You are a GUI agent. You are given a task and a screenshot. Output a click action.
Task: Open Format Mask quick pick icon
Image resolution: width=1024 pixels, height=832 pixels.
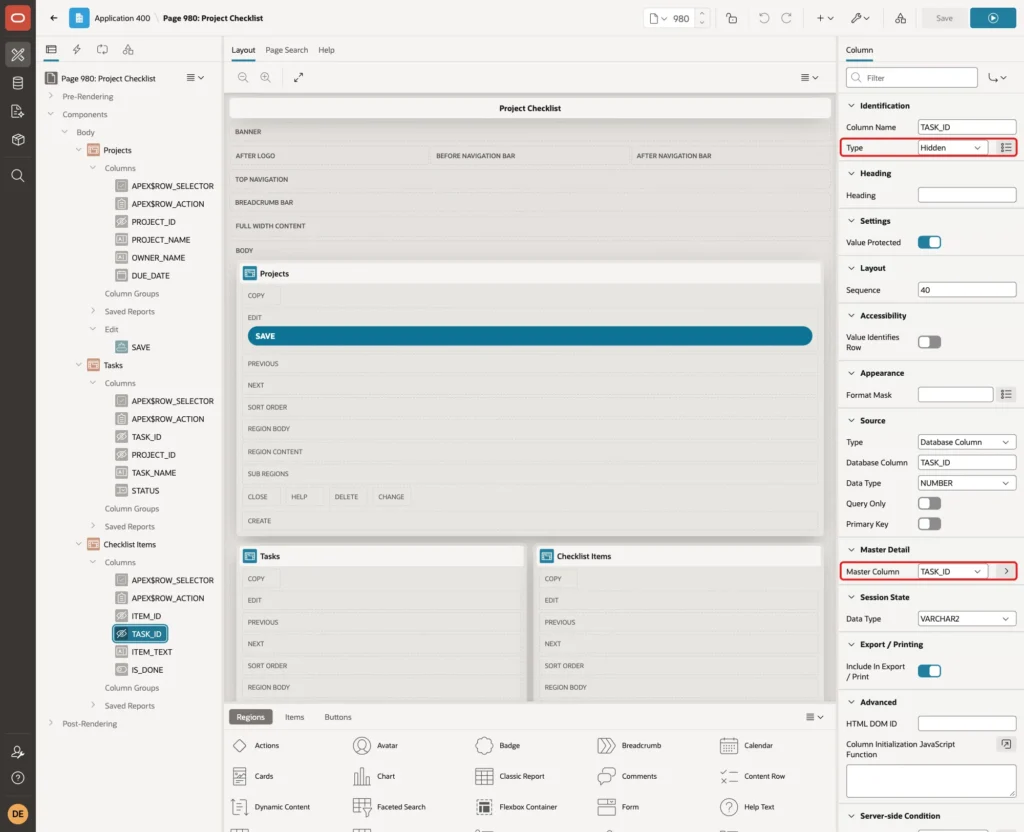(x=1006, y=394)
